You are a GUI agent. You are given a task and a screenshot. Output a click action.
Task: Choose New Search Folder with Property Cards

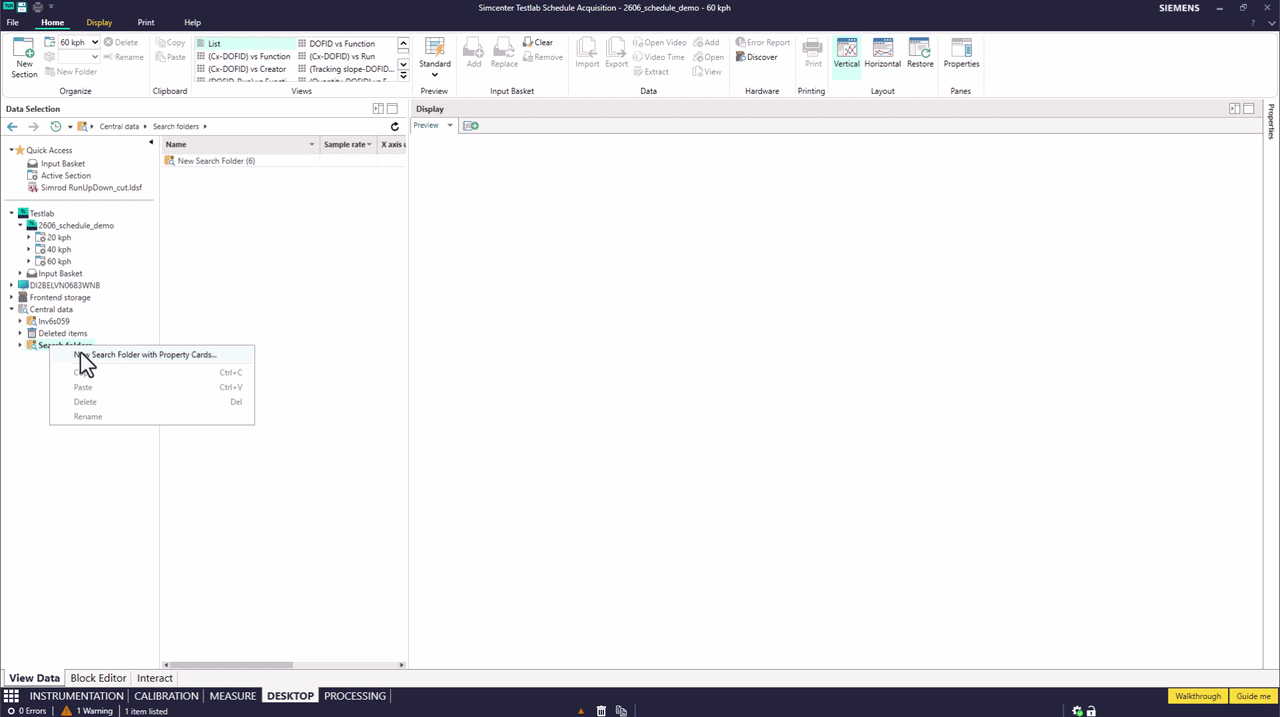(x=151, y=355)
